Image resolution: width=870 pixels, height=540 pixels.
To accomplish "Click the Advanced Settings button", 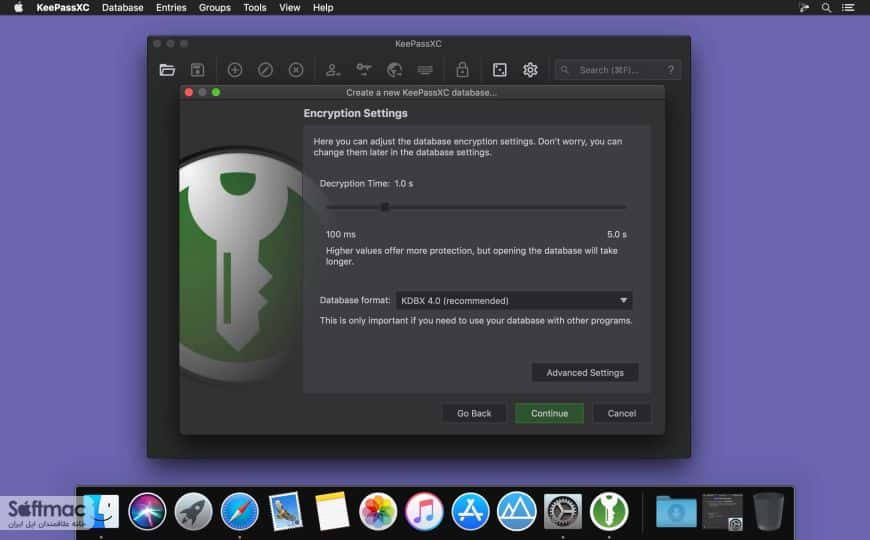I will pos(585,372).
